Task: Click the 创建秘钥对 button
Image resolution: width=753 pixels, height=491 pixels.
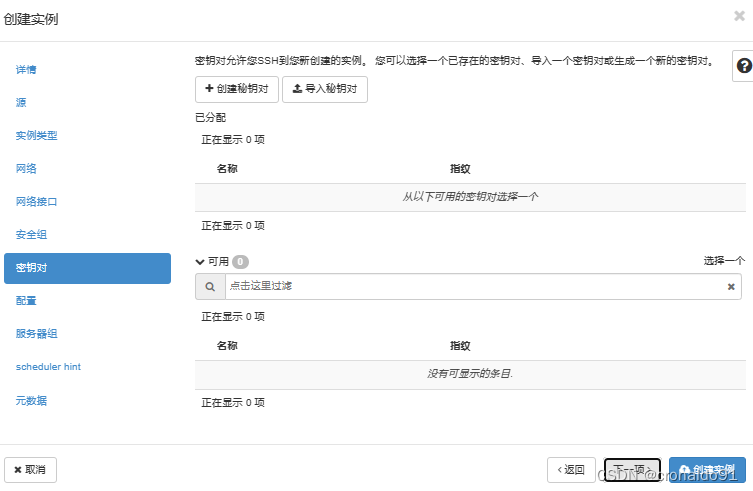Action: (237, 89)
